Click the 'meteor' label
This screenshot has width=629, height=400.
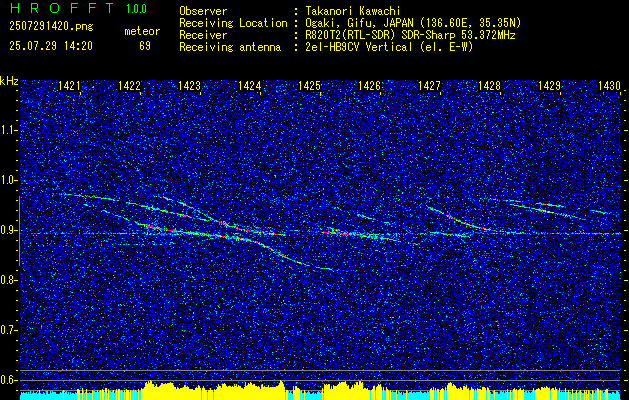pyautogui.click(x=142, y=31)
